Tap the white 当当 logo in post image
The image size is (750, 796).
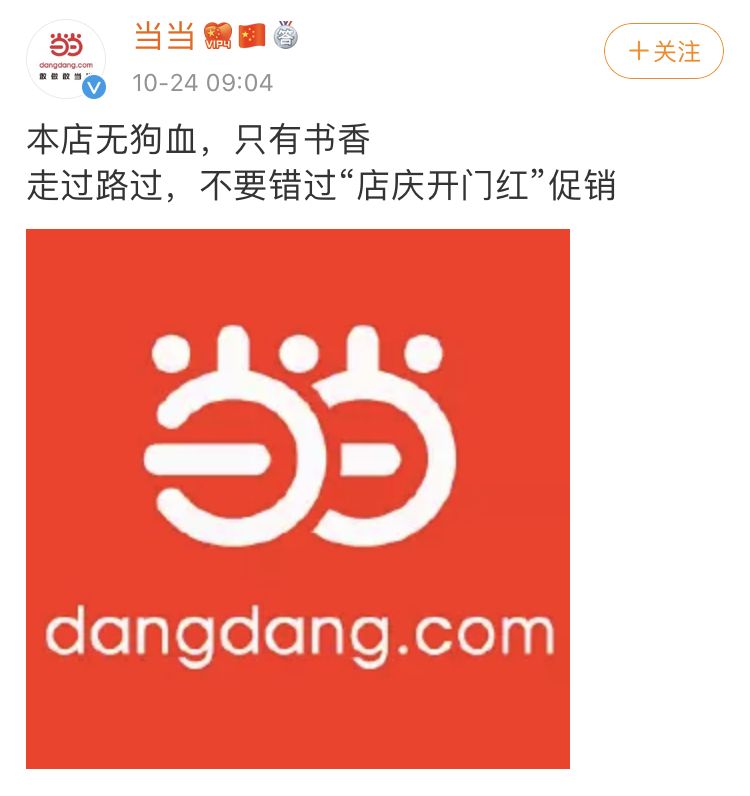click(300, 436)
